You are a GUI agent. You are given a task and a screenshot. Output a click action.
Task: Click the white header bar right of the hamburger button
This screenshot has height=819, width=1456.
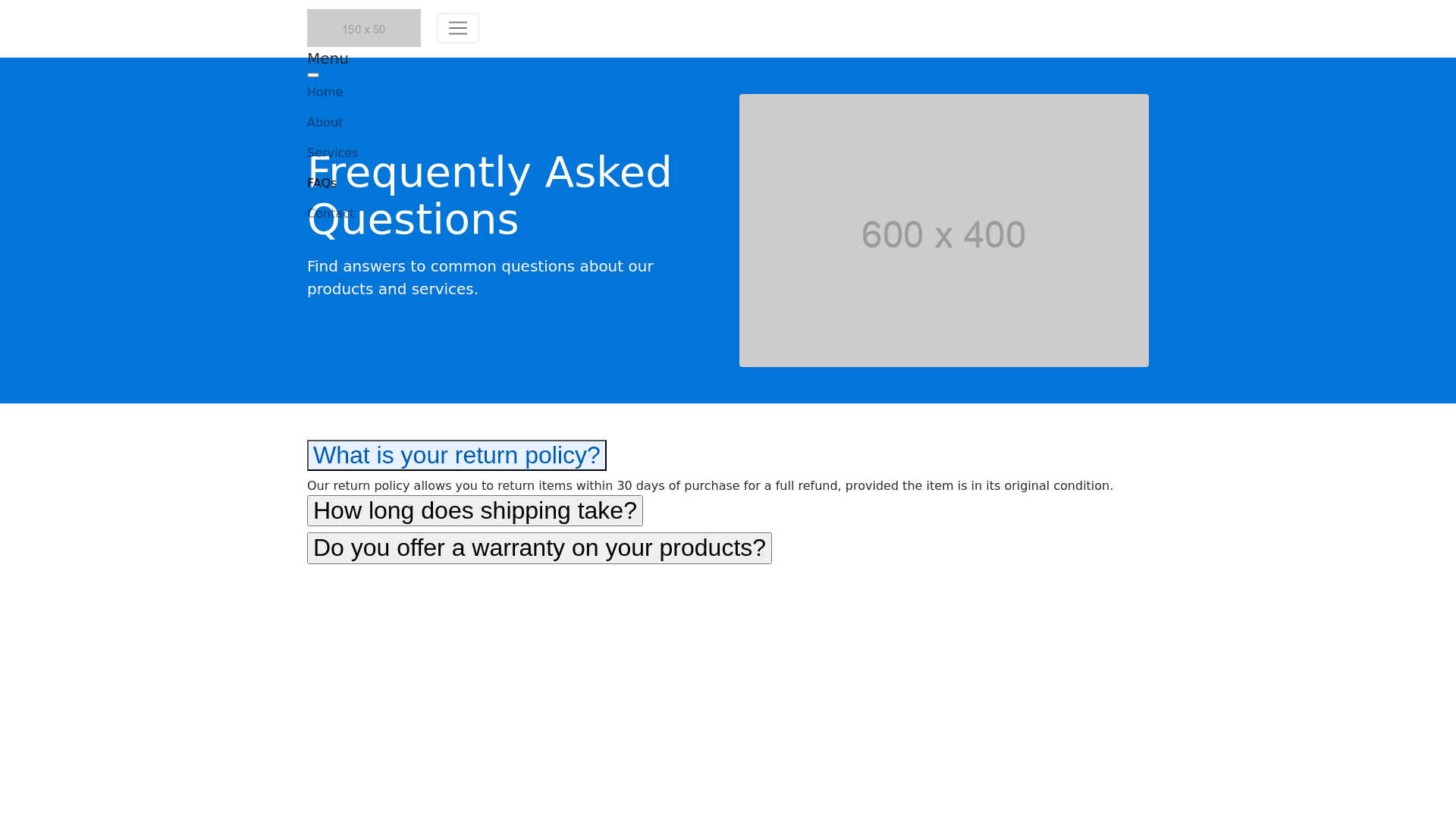tap(910, 28)
